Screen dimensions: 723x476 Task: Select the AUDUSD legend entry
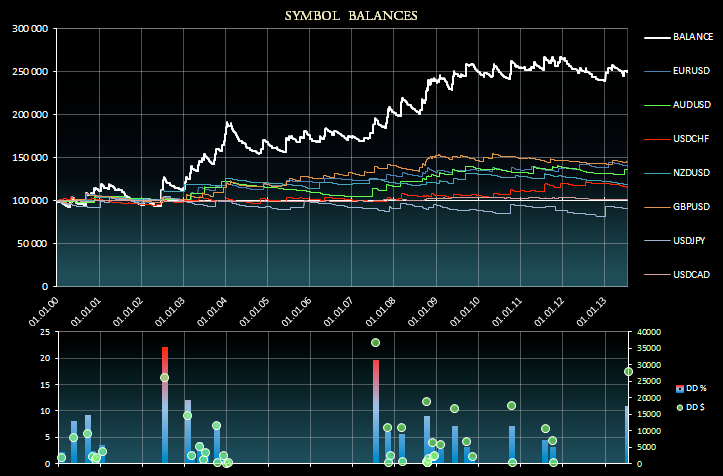click(x=678, y=105)
